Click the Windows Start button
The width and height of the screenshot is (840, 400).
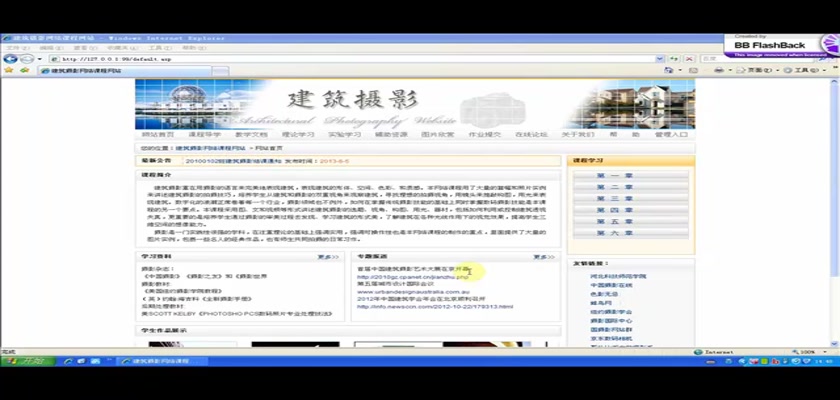pyautogui.click(x=28, y=361)
